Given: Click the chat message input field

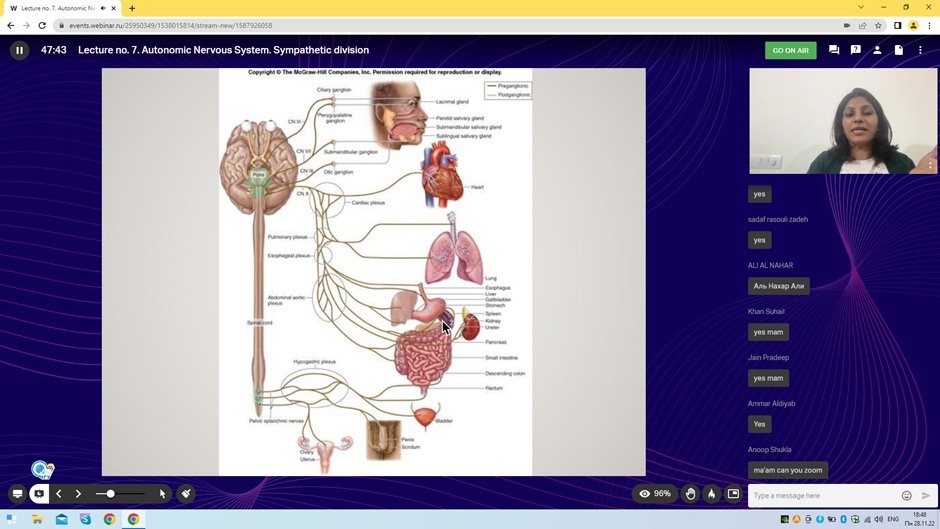Looking at the screenshot, I should tap(824, 495).
